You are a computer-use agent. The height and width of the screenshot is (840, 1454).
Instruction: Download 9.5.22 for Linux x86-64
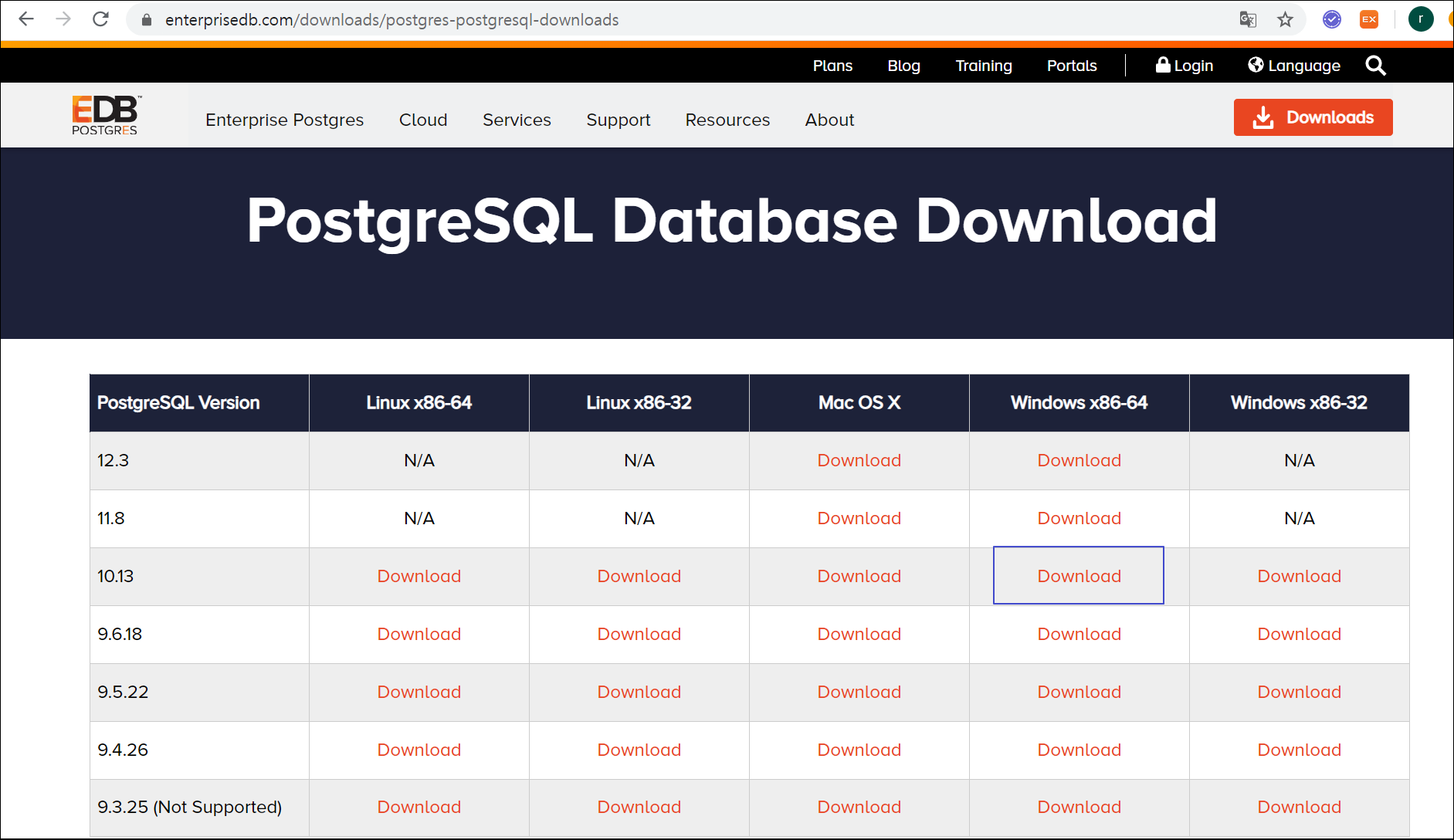pos(419,692)
